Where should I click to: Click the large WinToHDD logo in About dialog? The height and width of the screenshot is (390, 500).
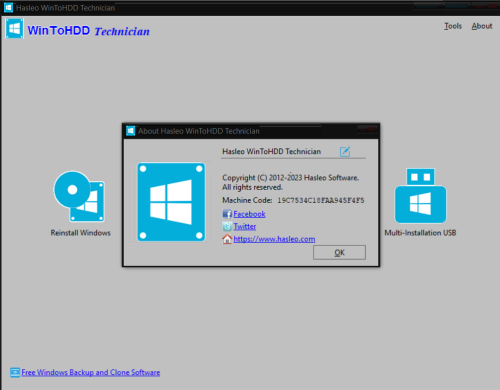[171, 202]
